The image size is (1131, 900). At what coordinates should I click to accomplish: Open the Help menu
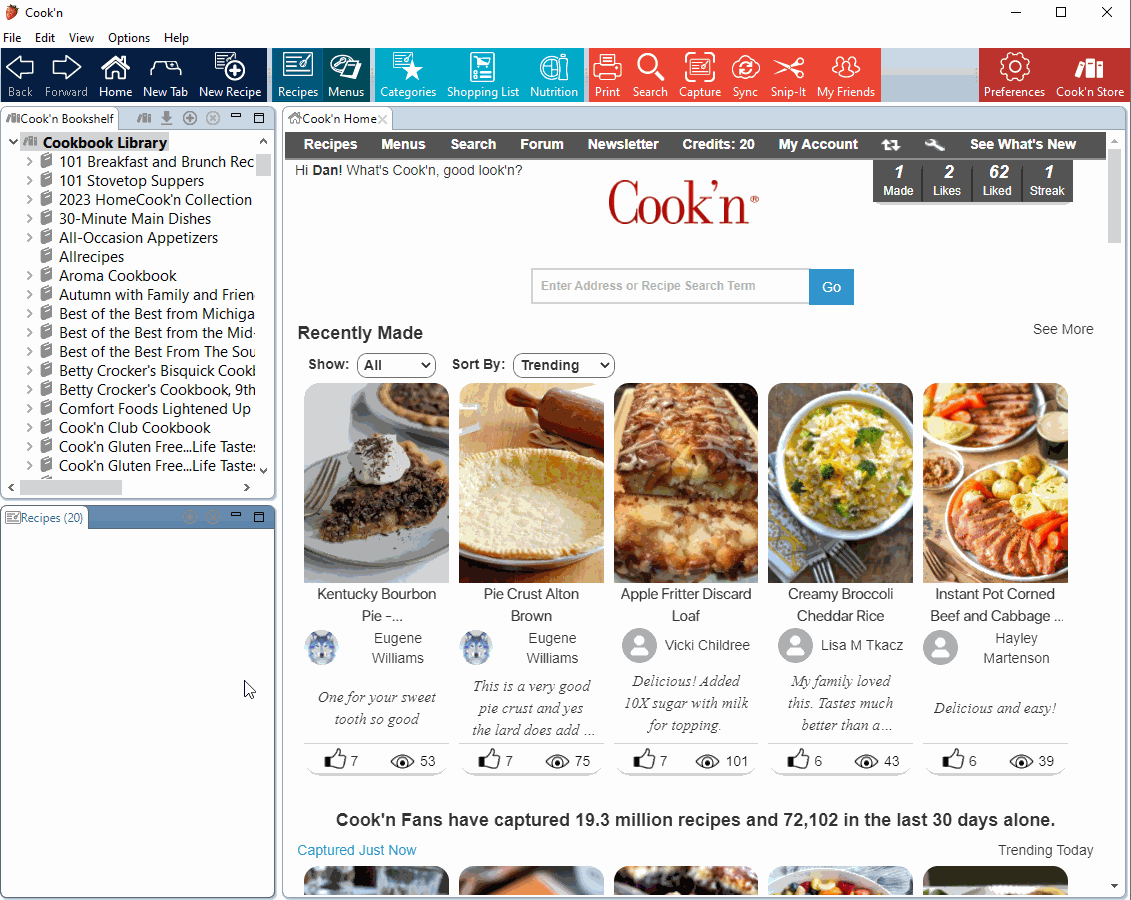tap(176, 38)
